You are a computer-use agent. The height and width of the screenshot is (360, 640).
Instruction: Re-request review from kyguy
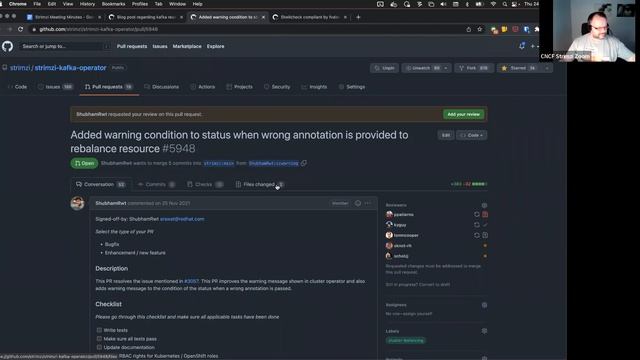(476, 225)
